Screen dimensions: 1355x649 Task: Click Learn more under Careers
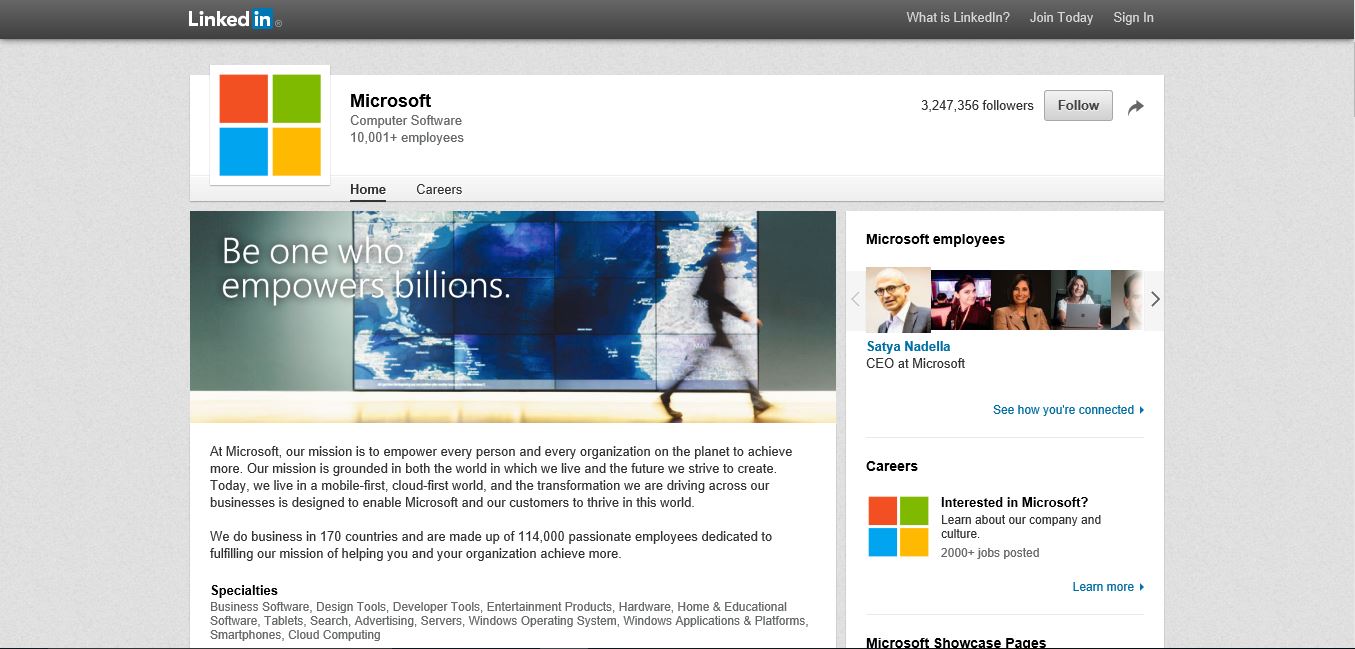pos(1108,587)
